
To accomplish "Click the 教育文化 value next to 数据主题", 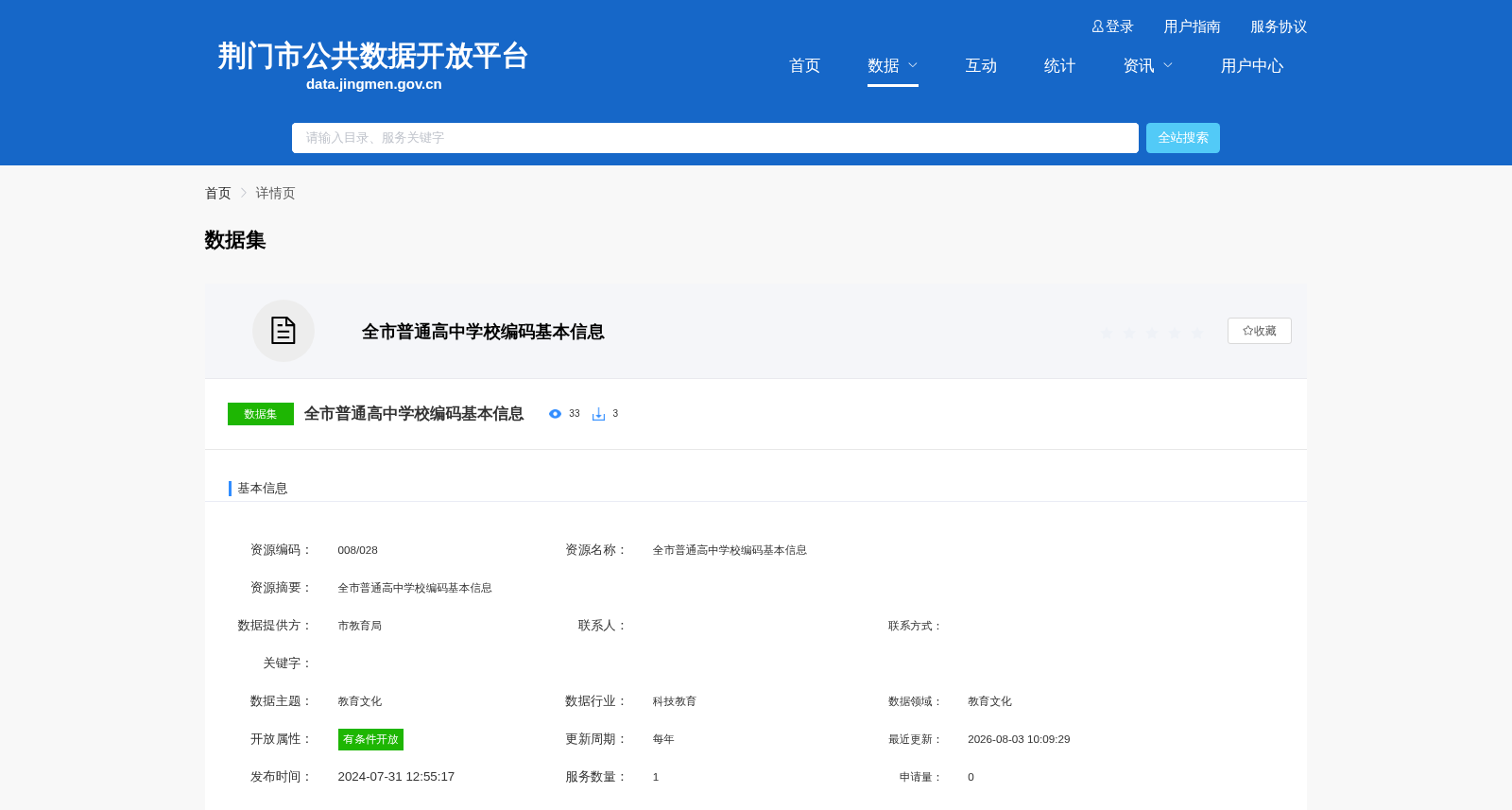I will [360, 701].
